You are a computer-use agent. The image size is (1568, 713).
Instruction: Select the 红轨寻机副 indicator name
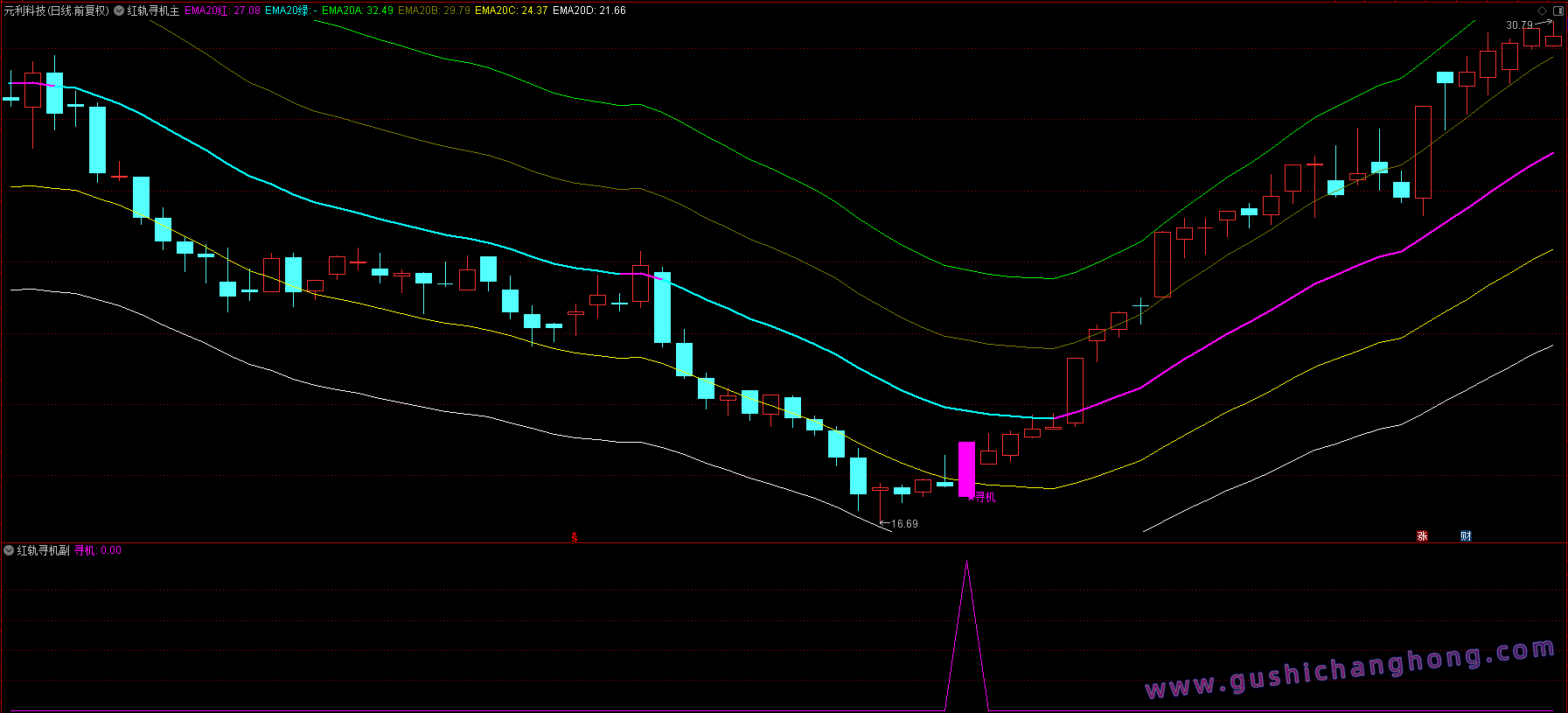[x=43, y=550]
